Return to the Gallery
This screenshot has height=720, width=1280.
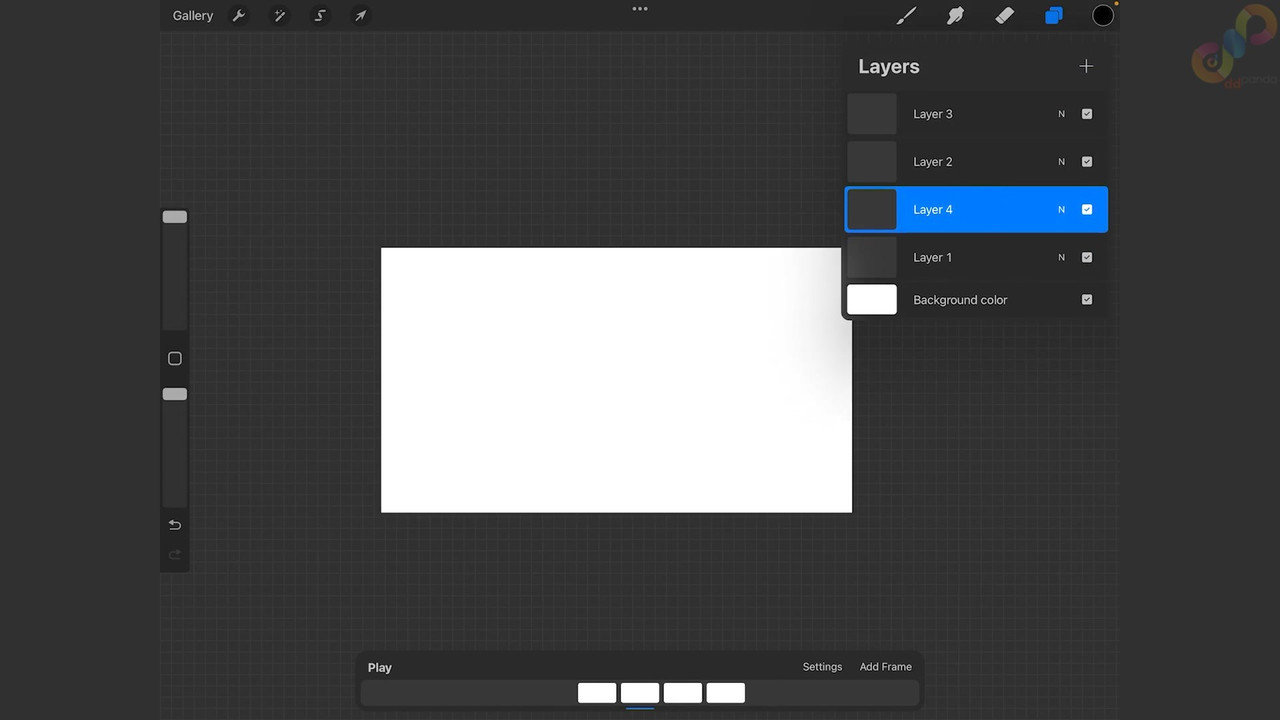point(193,16)
